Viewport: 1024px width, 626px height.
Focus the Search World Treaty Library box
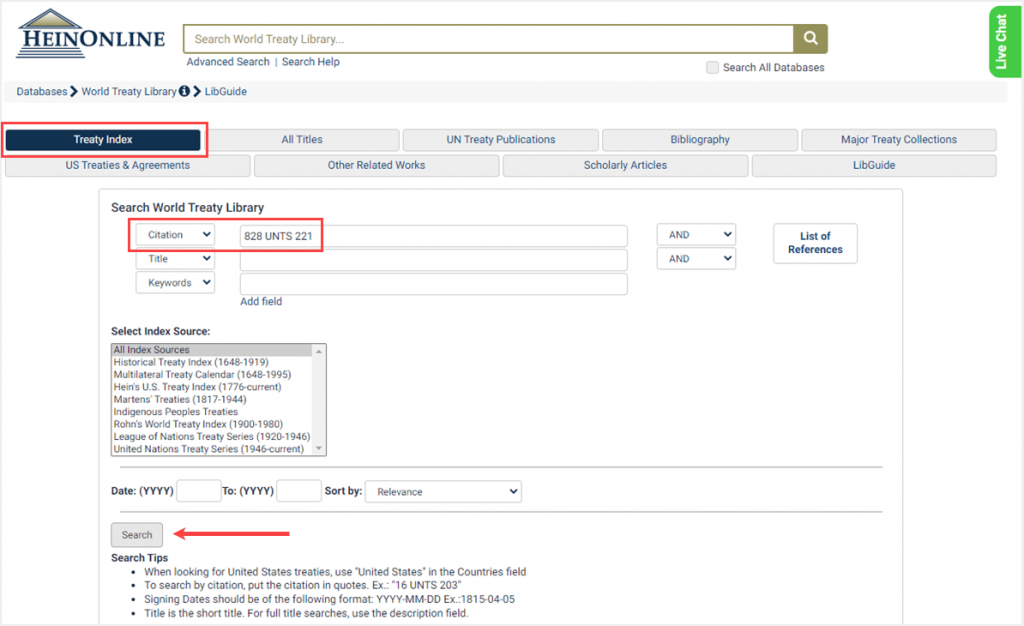[x=488, y=39]
